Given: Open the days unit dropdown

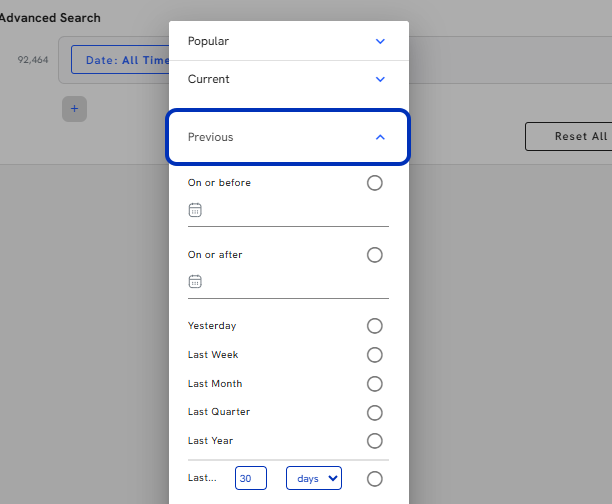Looking at the screenshot, I should pyautogui.click(x=314, y=478).
